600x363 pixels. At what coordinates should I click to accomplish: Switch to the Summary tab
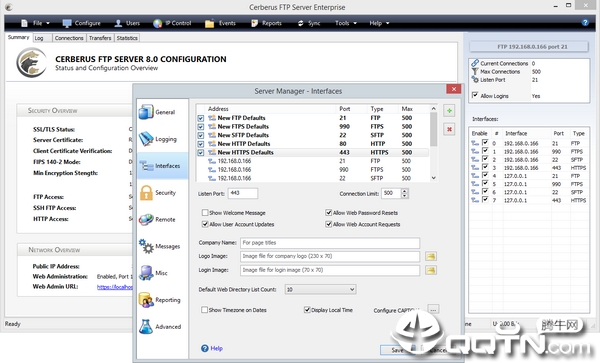pos(18,37)
